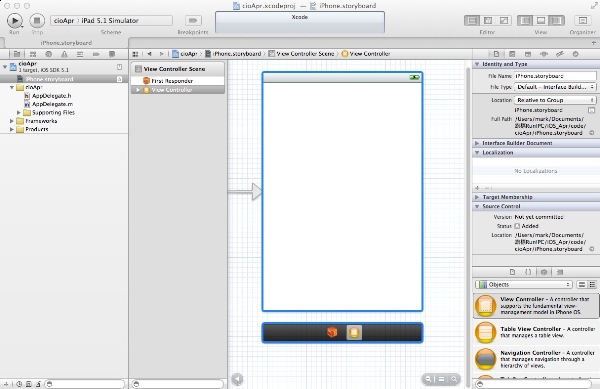The width and height of the screenshot is (600, 389).
Task: Open AppDelegate.h file
Action: tap(52, 96)
